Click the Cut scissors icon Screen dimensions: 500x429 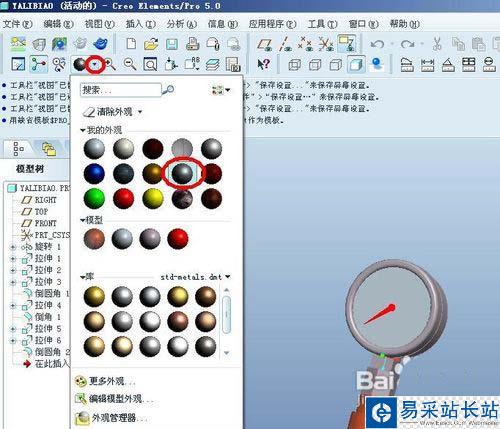tap(437, 44)
